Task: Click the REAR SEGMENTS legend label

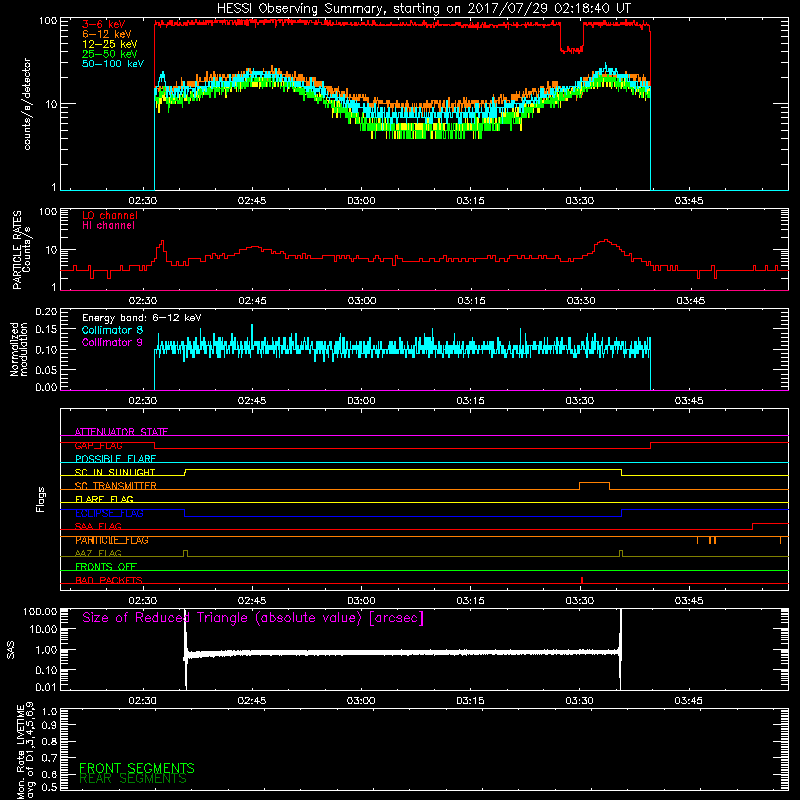Action: [x=133, y=779]
